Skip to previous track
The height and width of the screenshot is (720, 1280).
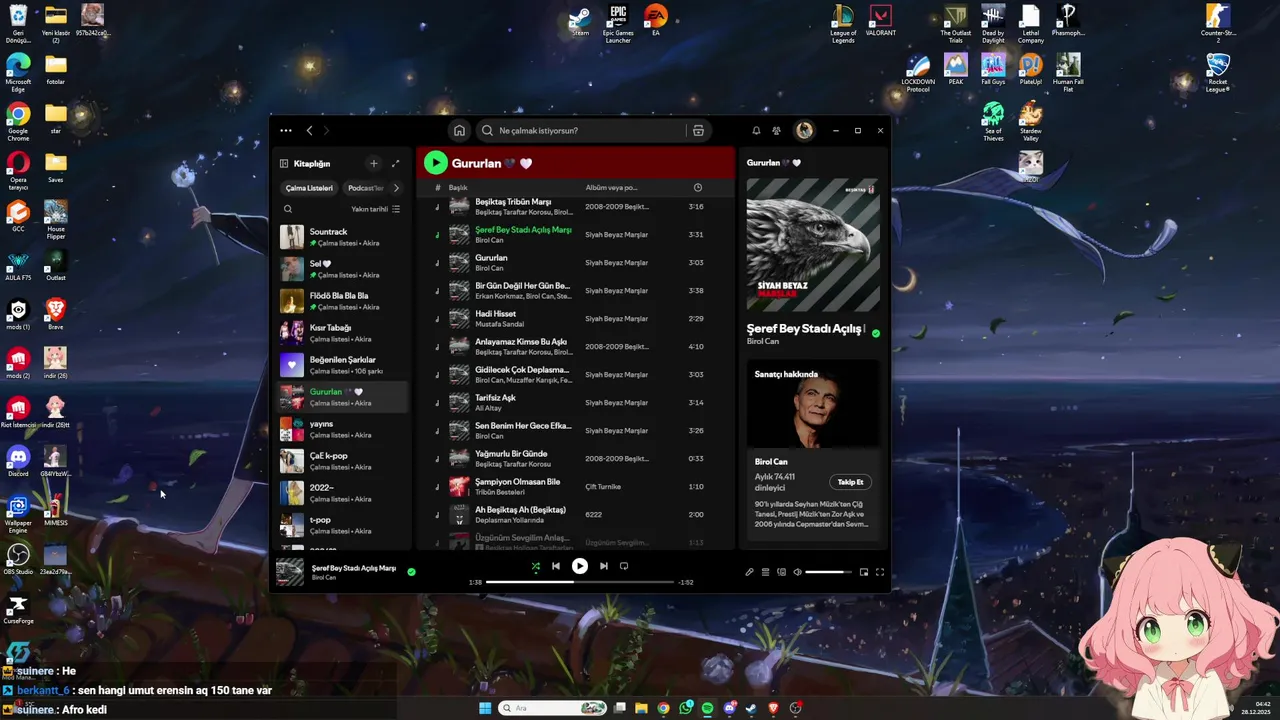click(556, 566)
